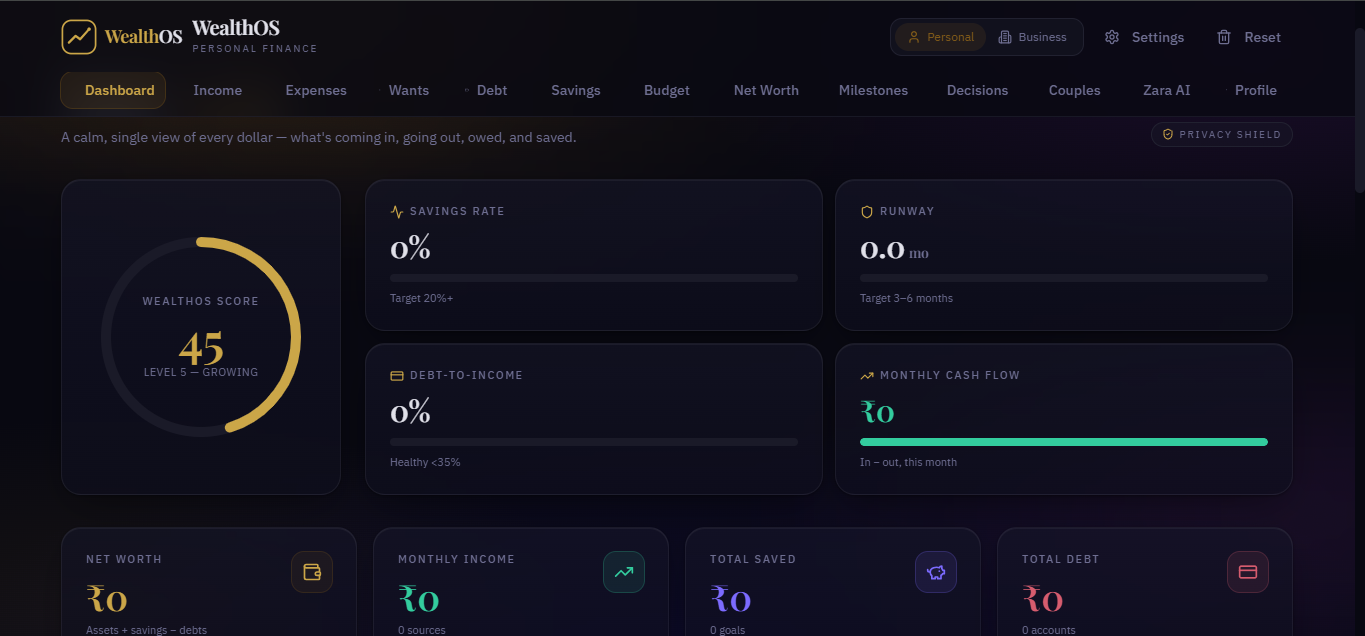Click the trending-up icon on Monthly Income card
Image resolution: width=1365 pixels, height=636 pixels.
pyautogui.click(x=624, y=572)
